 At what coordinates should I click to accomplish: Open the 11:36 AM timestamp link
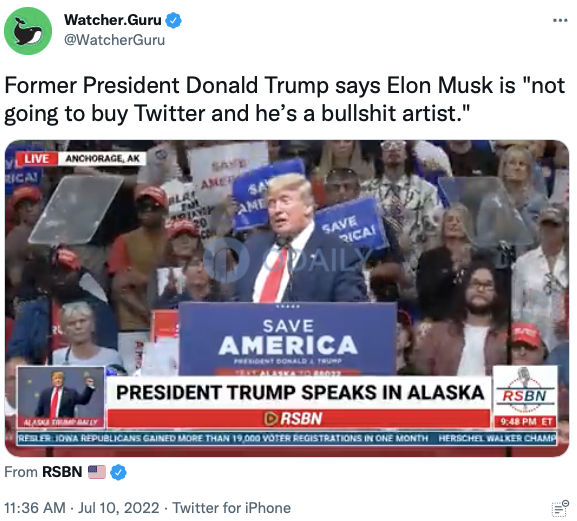pyautogui.click(x=35, y=508)
